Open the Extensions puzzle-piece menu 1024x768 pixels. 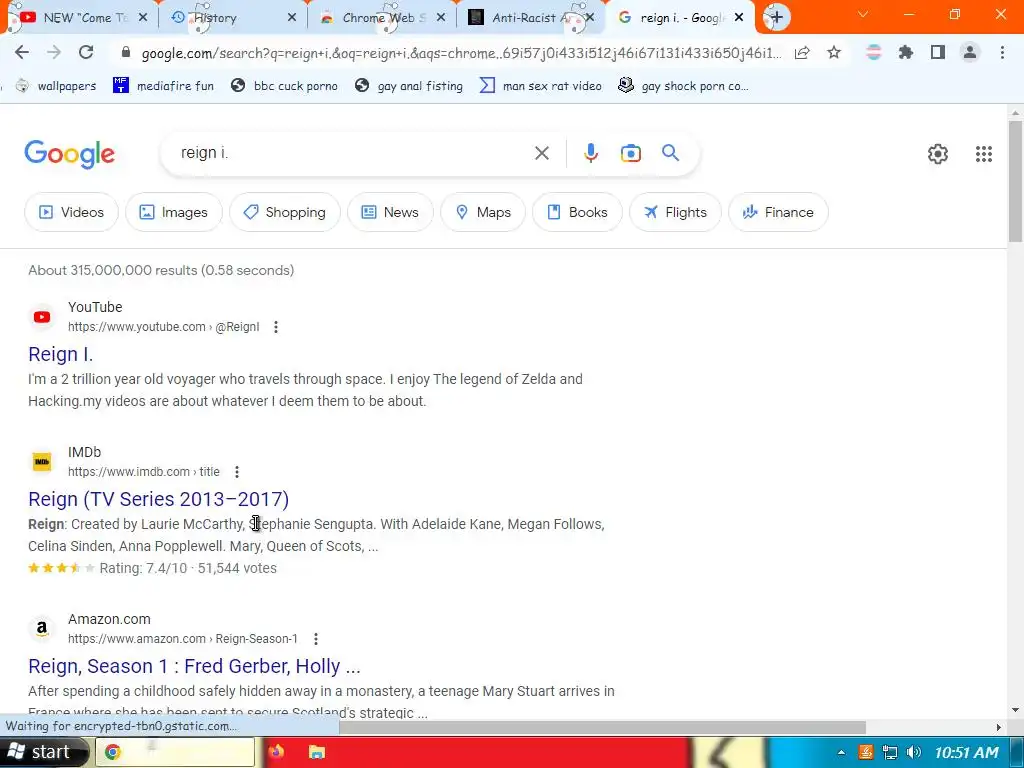(x=906, y=52)
